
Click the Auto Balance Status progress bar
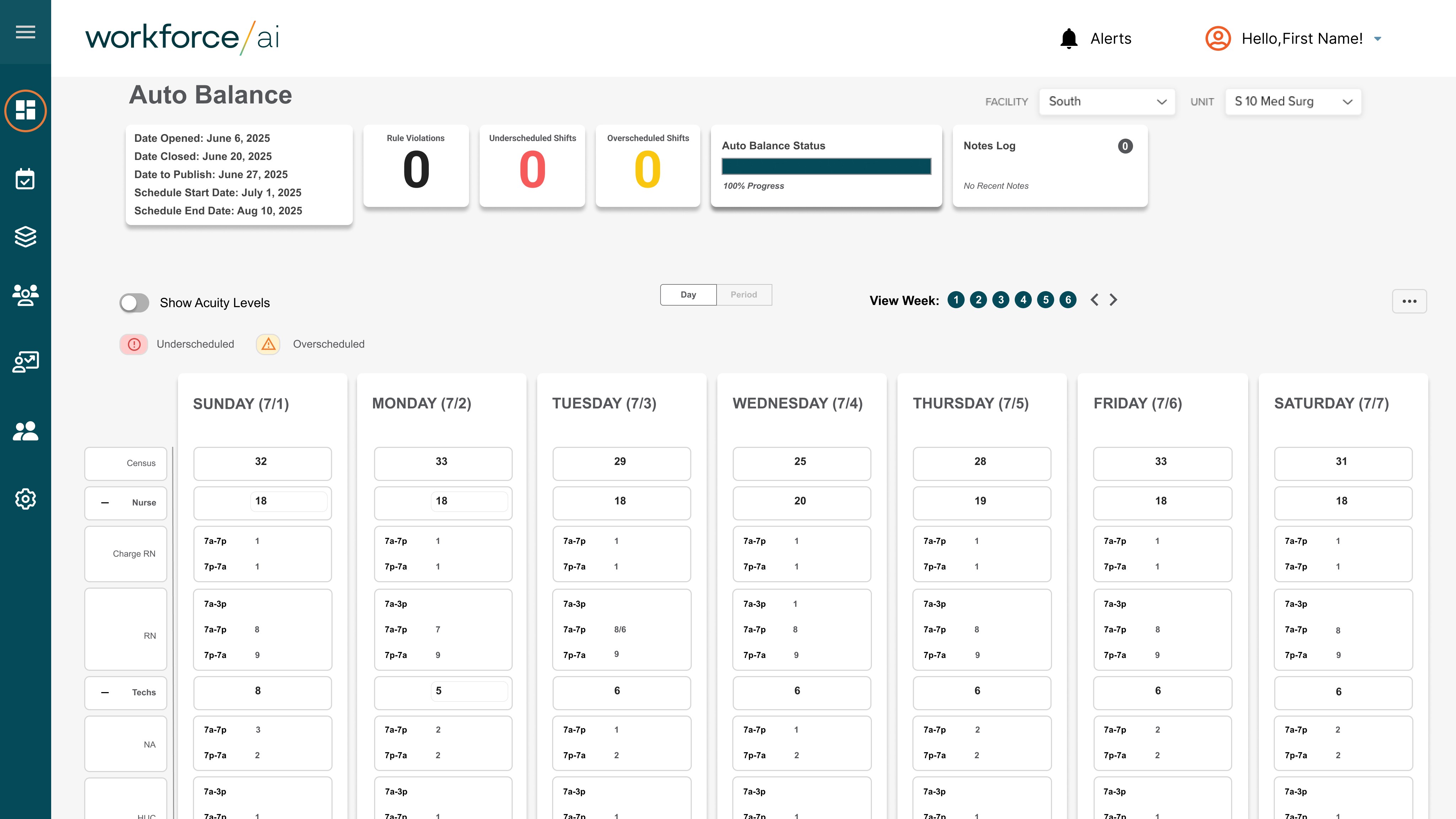coord(826,166)
